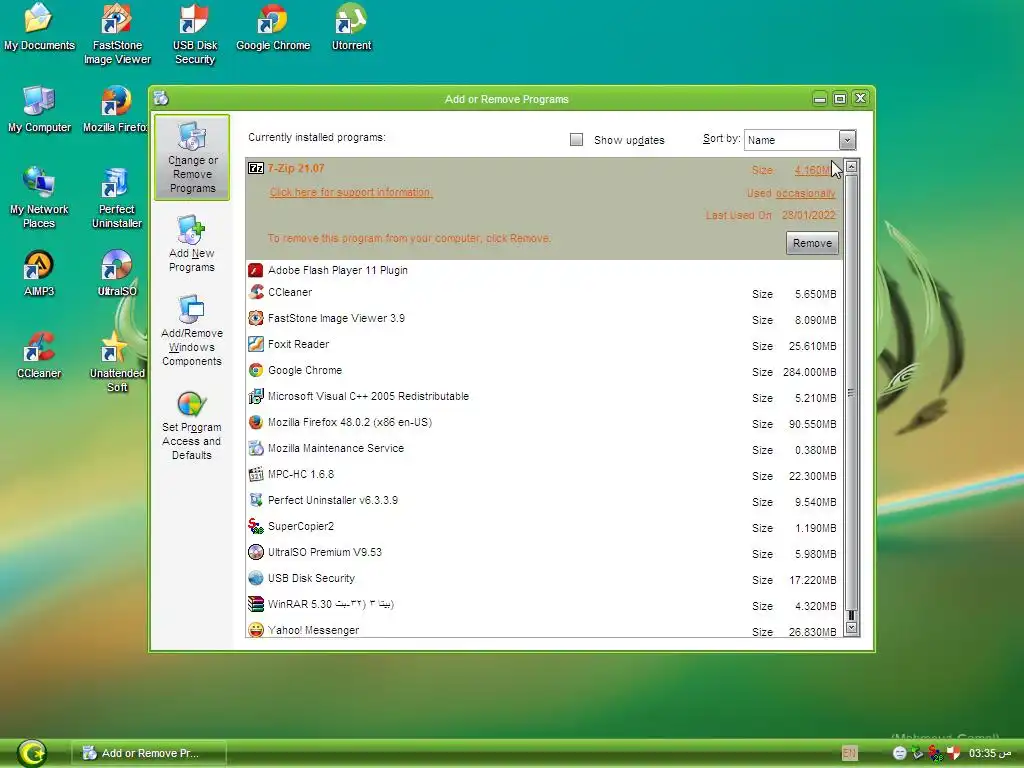The width and height of the screenshot is (1024, 768).
Task: Open CCleaner desktop shortcut
Action: 39,356
